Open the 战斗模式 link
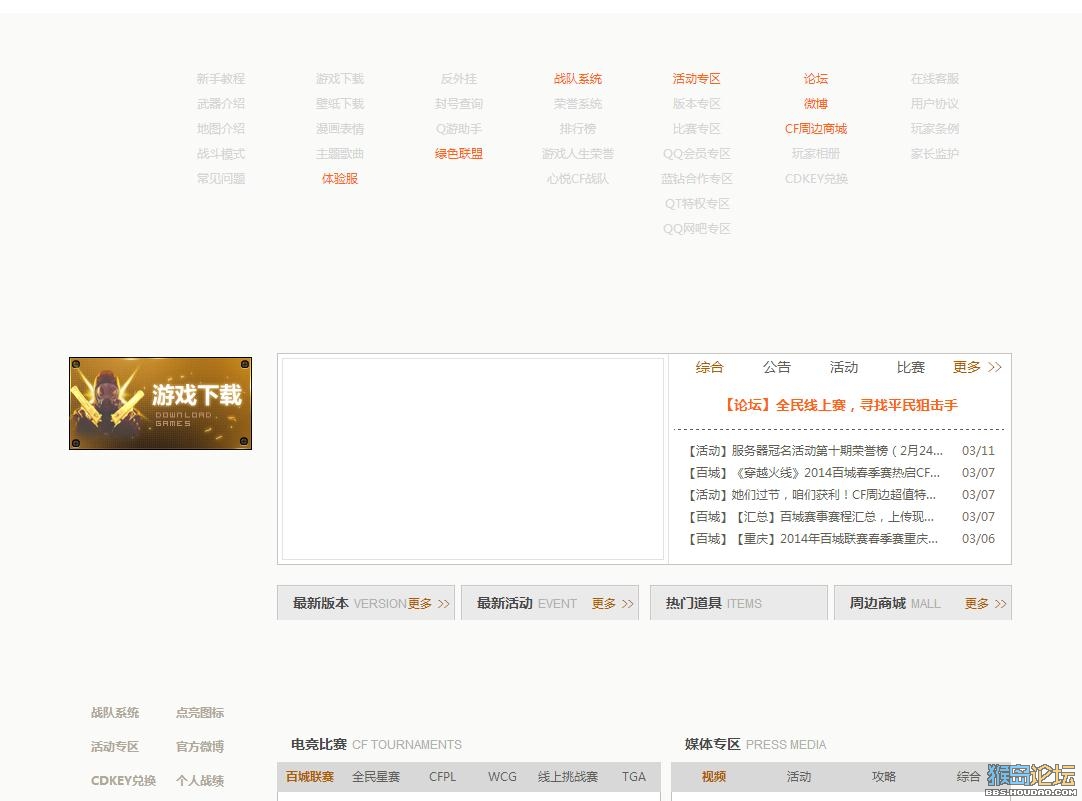1082x801 pixels. coord(221,154)
